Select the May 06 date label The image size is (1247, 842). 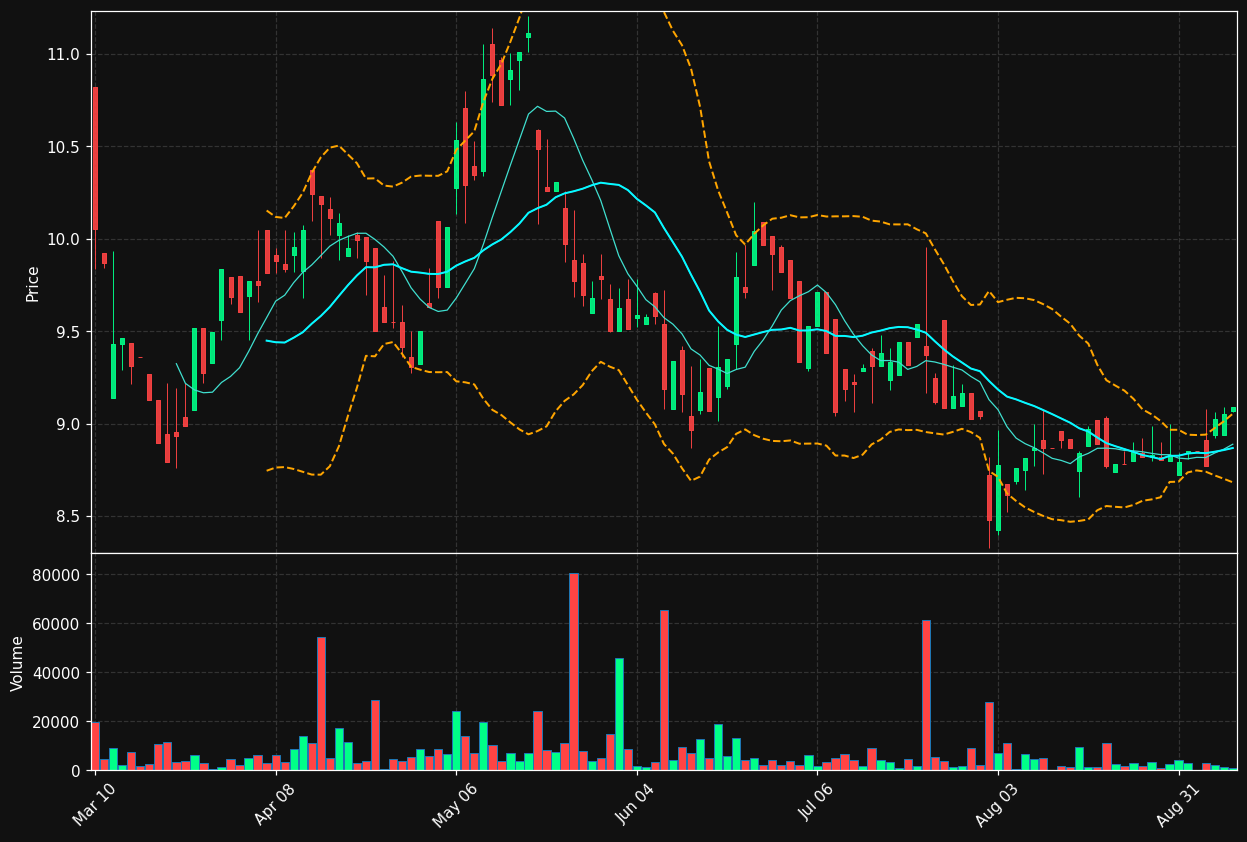tap(455, 804)
